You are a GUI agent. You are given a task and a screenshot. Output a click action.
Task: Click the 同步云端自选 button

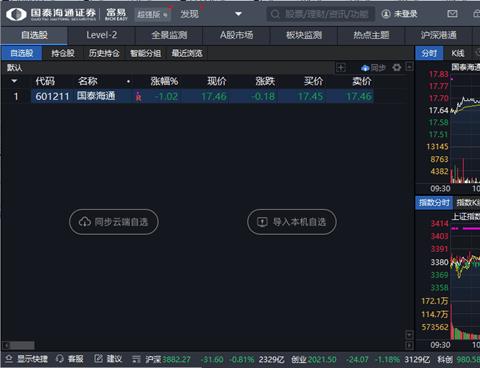pos(114,222)
